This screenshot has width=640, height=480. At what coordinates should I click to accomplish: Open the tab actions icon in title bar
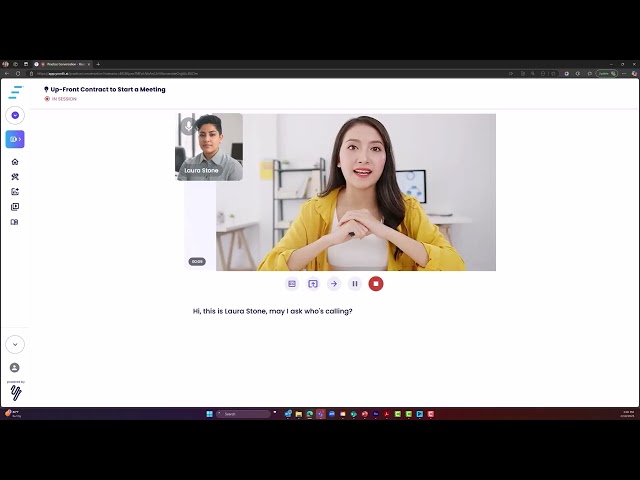click(x=26, y=64)
